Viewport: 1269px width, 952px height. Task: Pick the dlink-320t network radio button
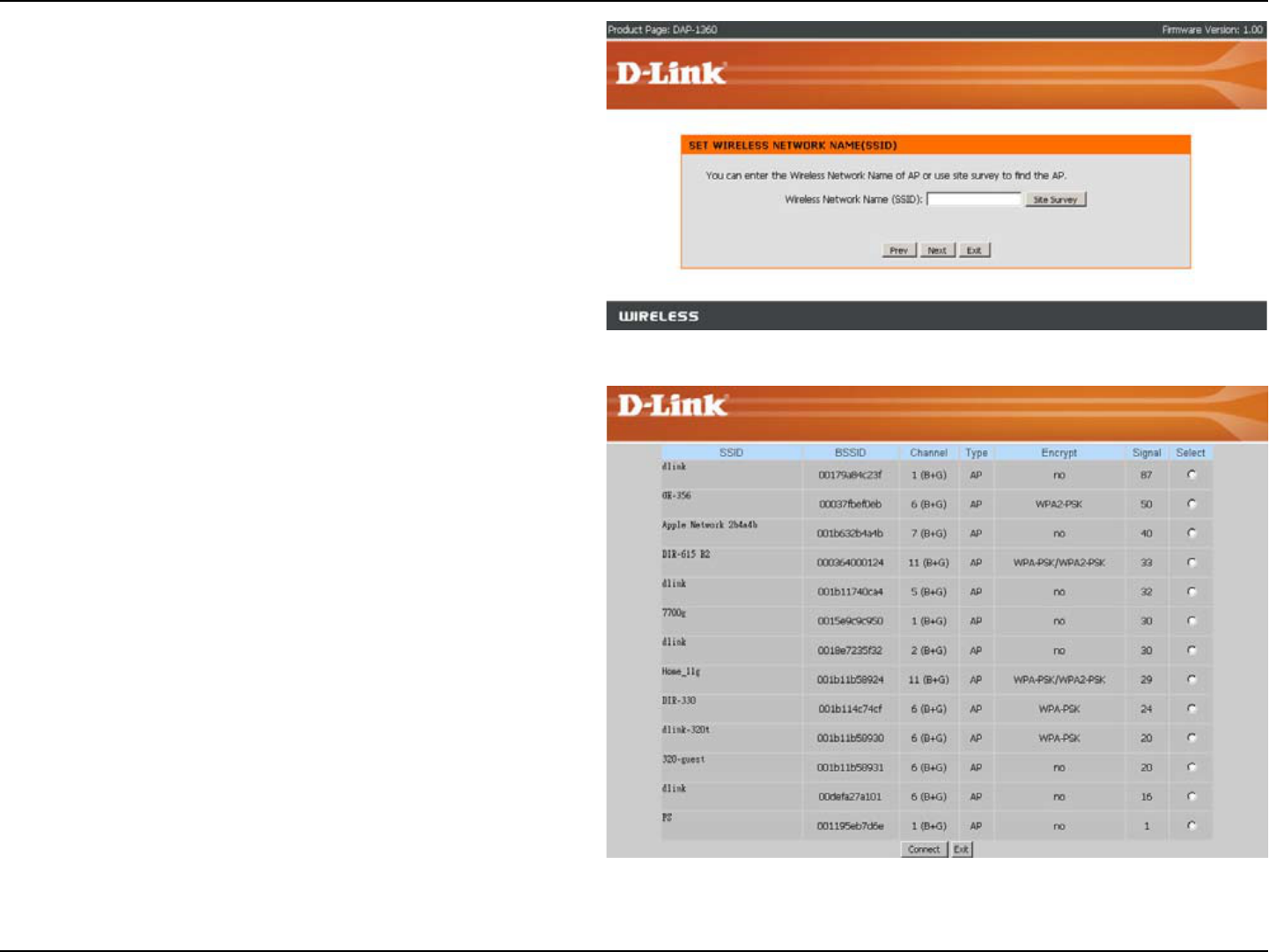point(1192,738)
